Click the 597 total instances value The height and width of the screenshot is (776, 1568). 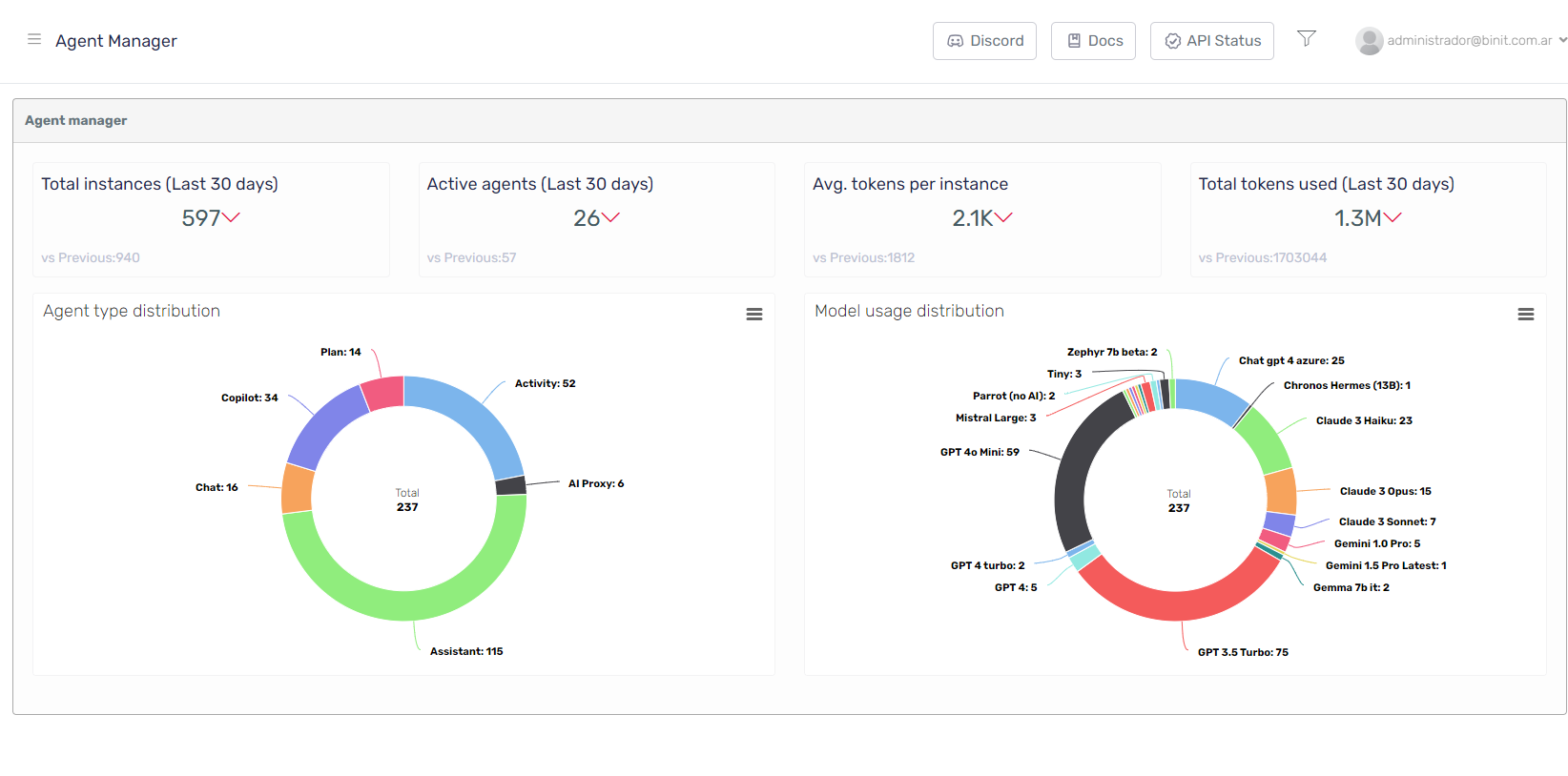(x=201, y=218)
